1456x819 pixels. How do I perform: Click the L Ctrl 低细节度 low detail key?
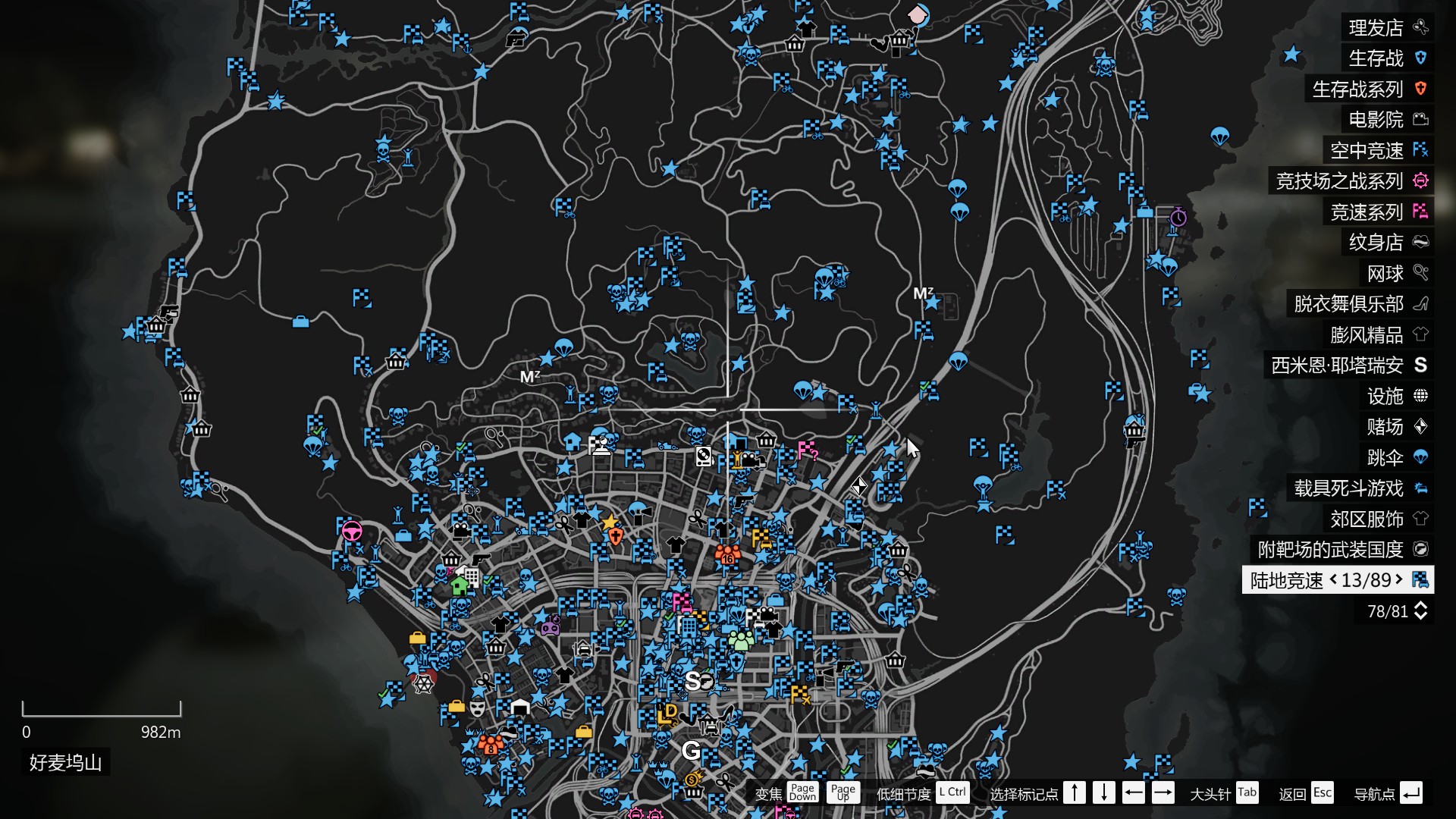952,792
